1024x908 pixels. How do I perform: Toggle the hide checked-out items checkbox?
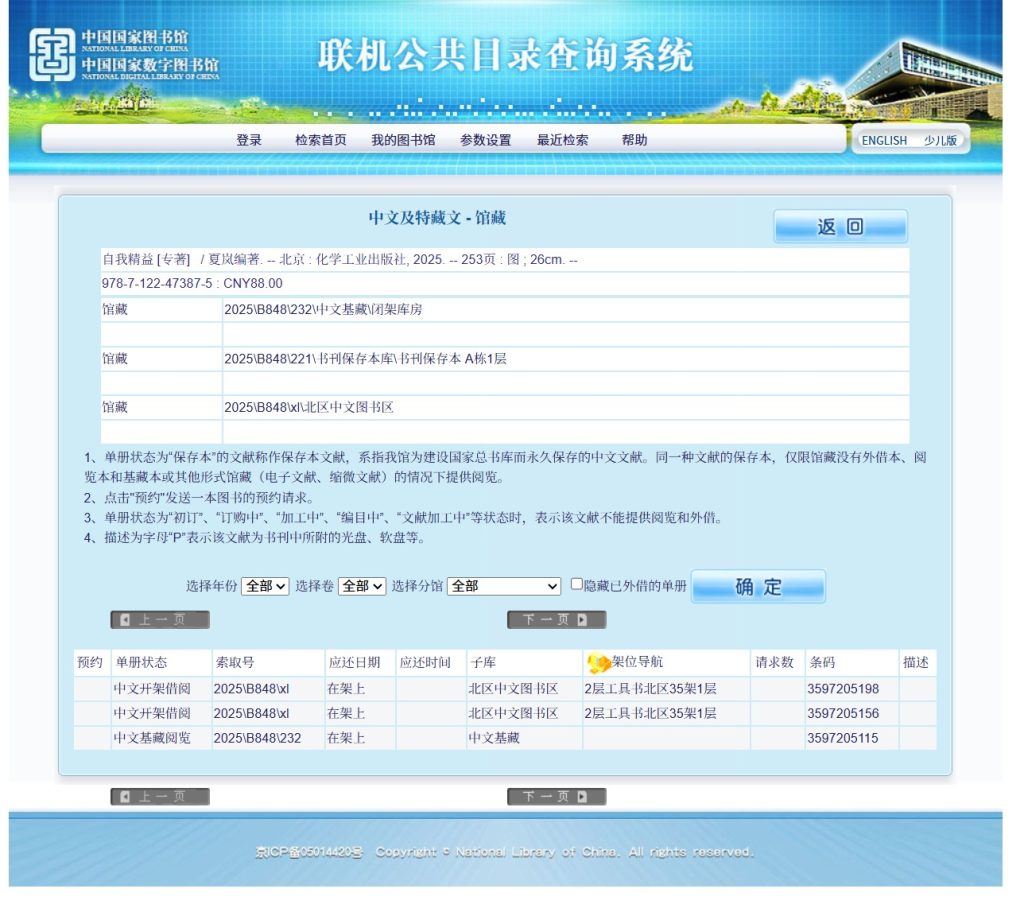[x=577, y=584]
